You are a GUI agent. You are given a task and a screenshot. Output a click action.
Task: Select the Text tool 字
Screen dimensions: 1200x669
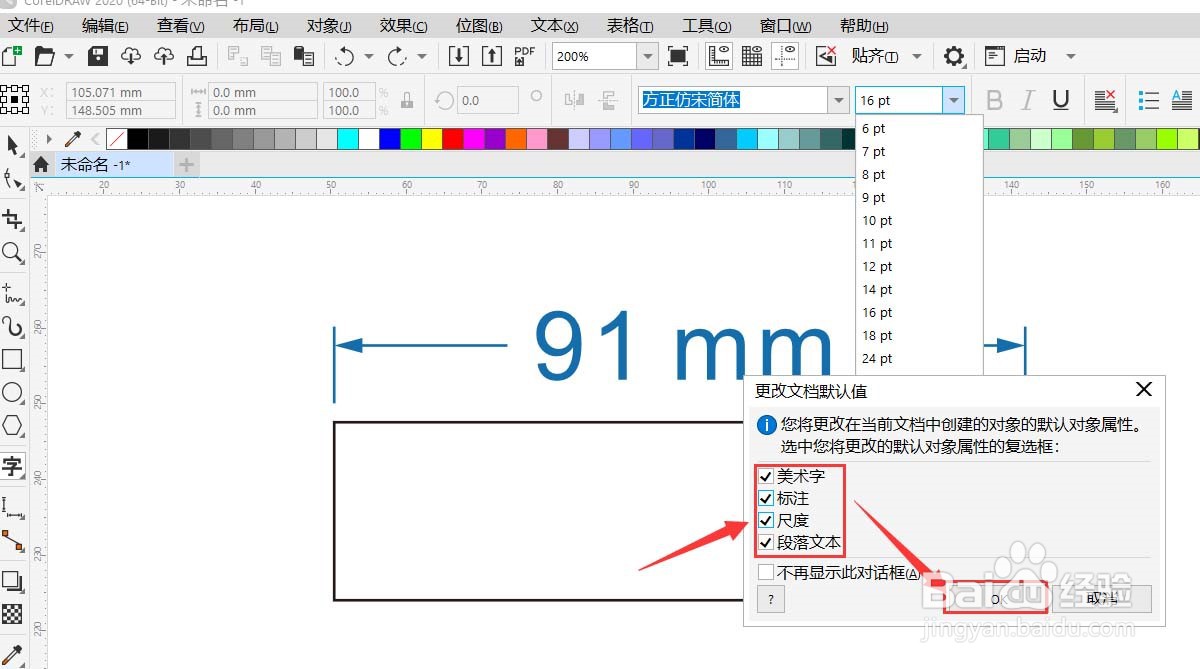tap(13, 465)
